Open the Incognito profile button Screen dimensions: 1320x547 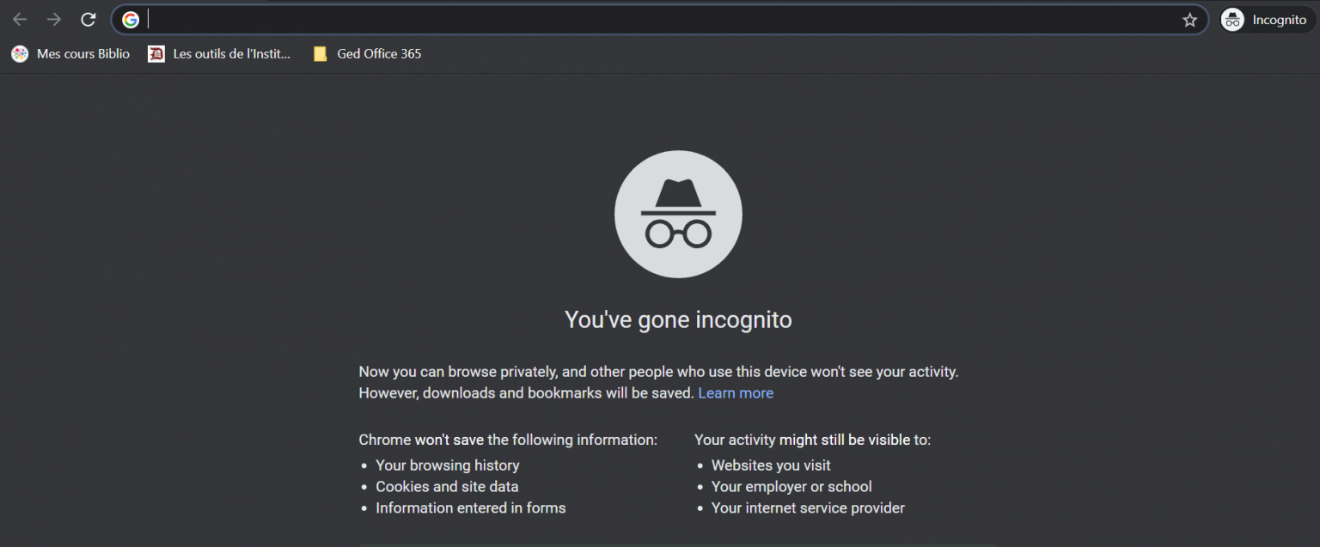coord(1267,20)
